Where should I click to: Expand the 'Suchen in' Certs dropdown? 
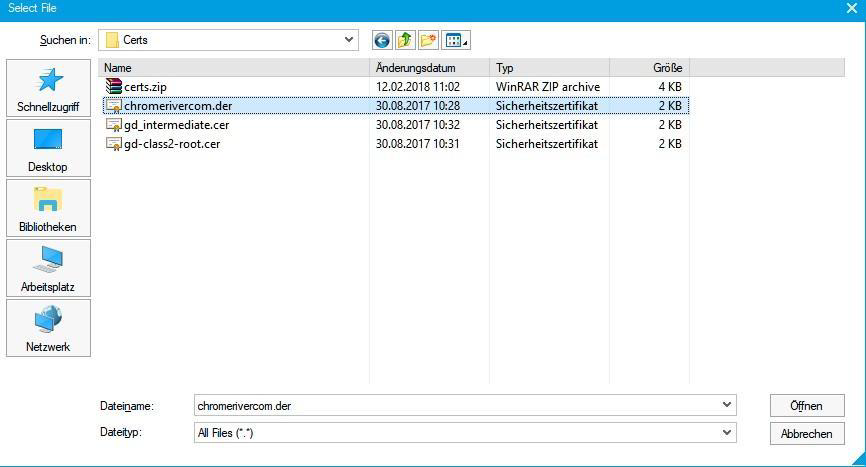[x=348, y=40]
